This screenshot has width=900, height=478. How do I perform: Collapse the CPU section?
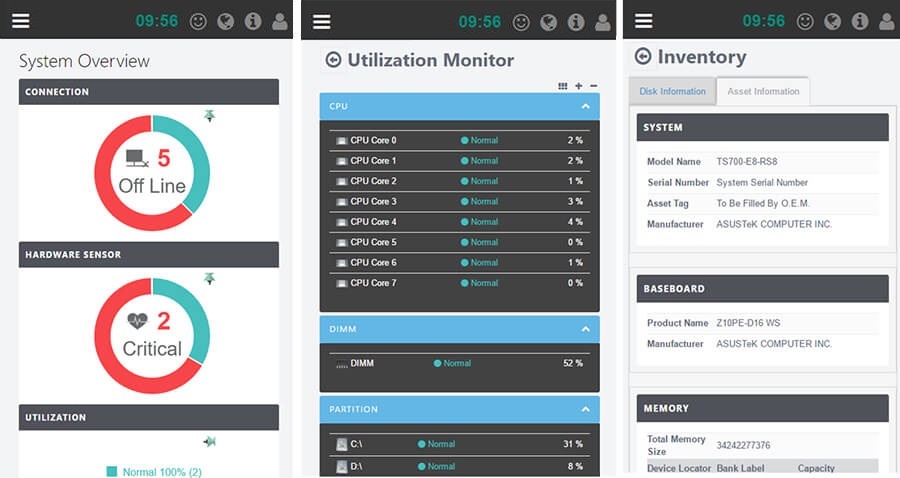[585, 107]
